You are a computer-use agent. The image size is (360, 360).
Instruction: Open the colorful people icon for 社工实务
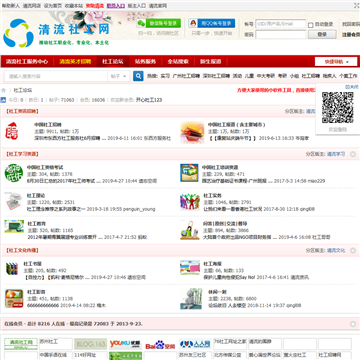point(190,202)
